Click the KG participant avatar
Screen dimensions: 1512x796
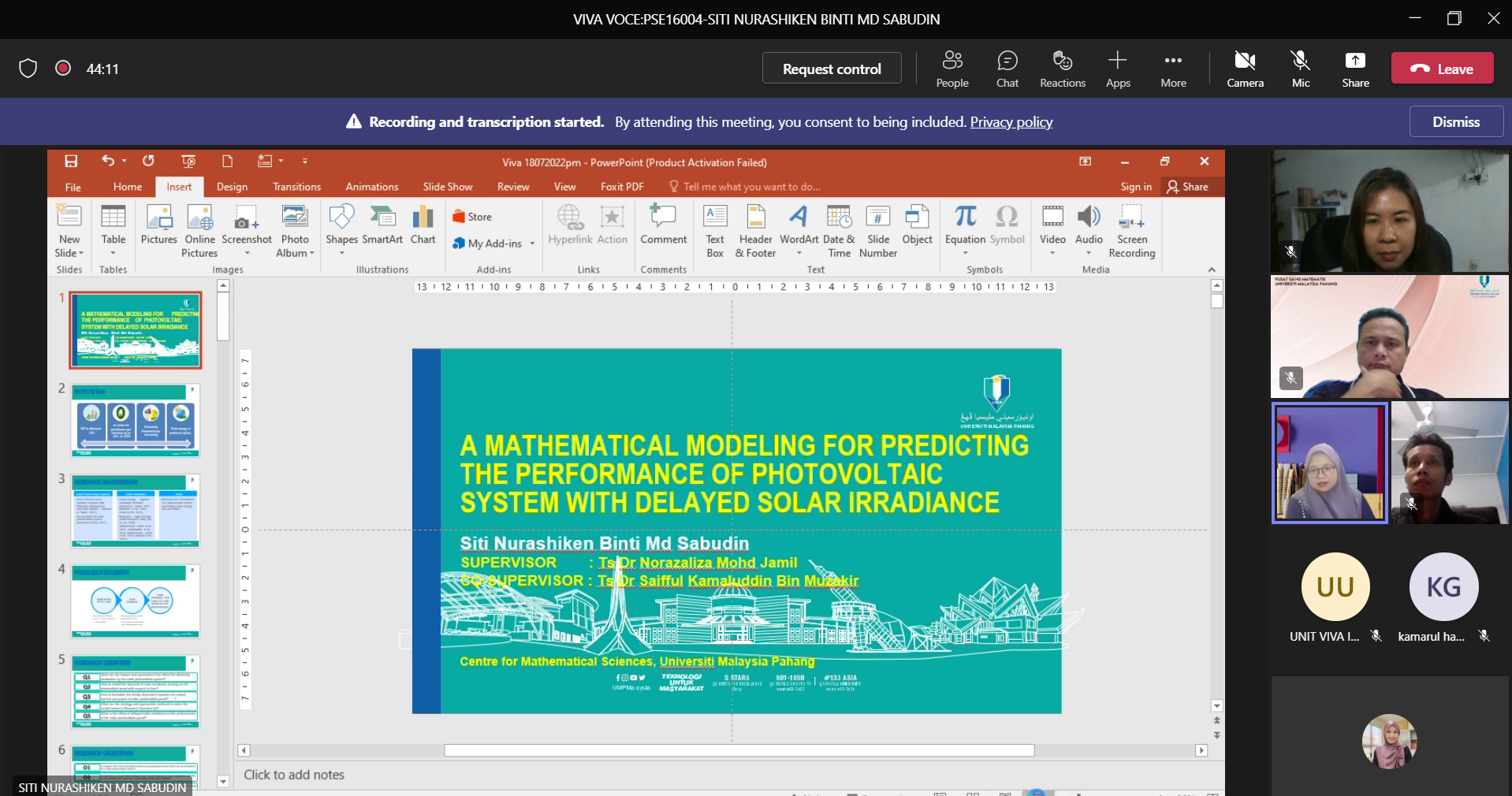1443,586
